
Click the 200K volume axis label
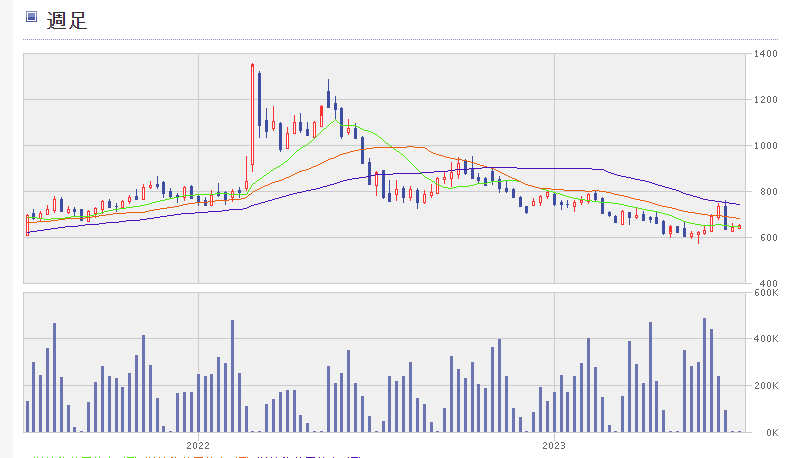767,386
